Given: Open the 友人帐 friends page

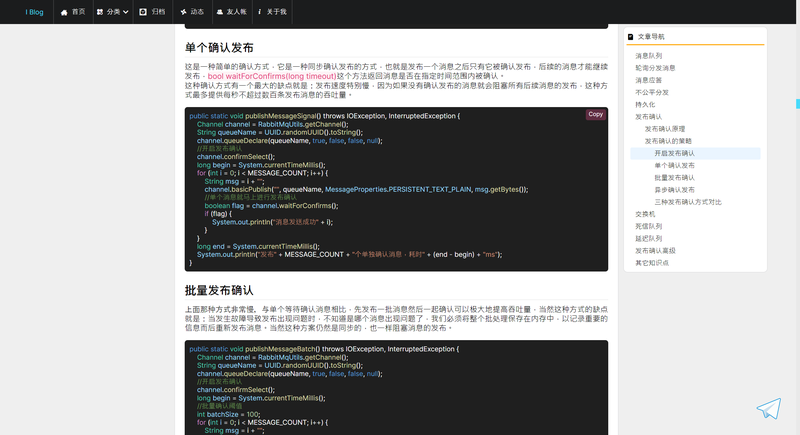Looking at the screenshot, I should (231, 12).
